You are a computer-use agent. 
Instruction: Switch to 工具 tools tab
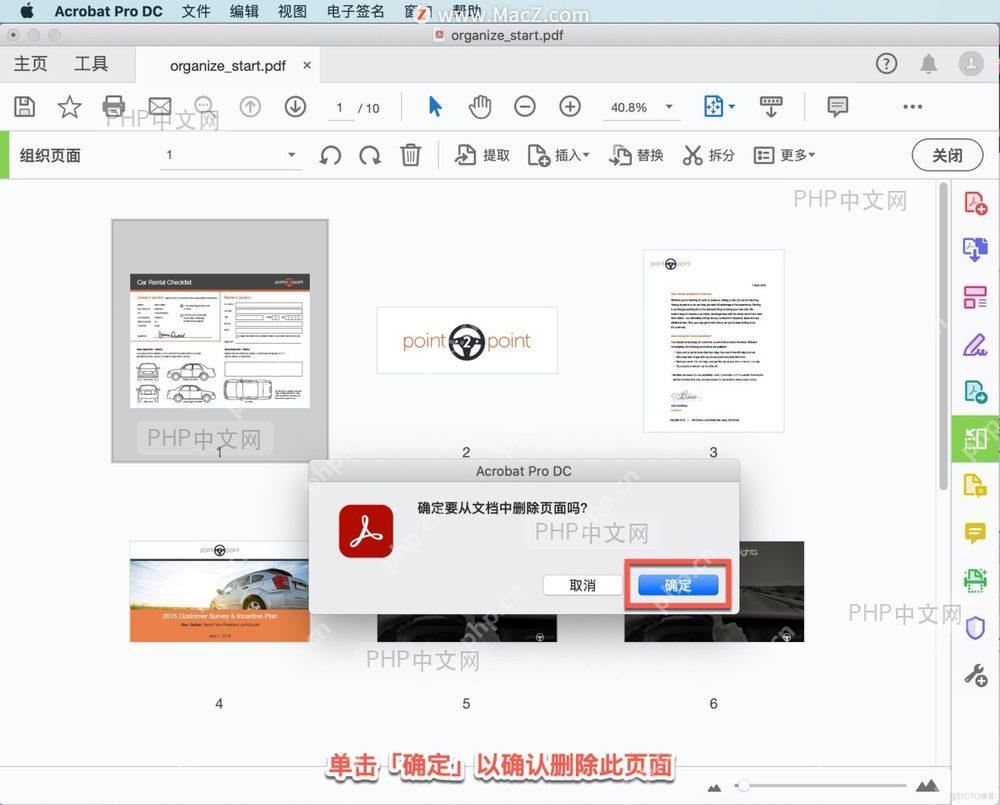click(x=91, y=64)
